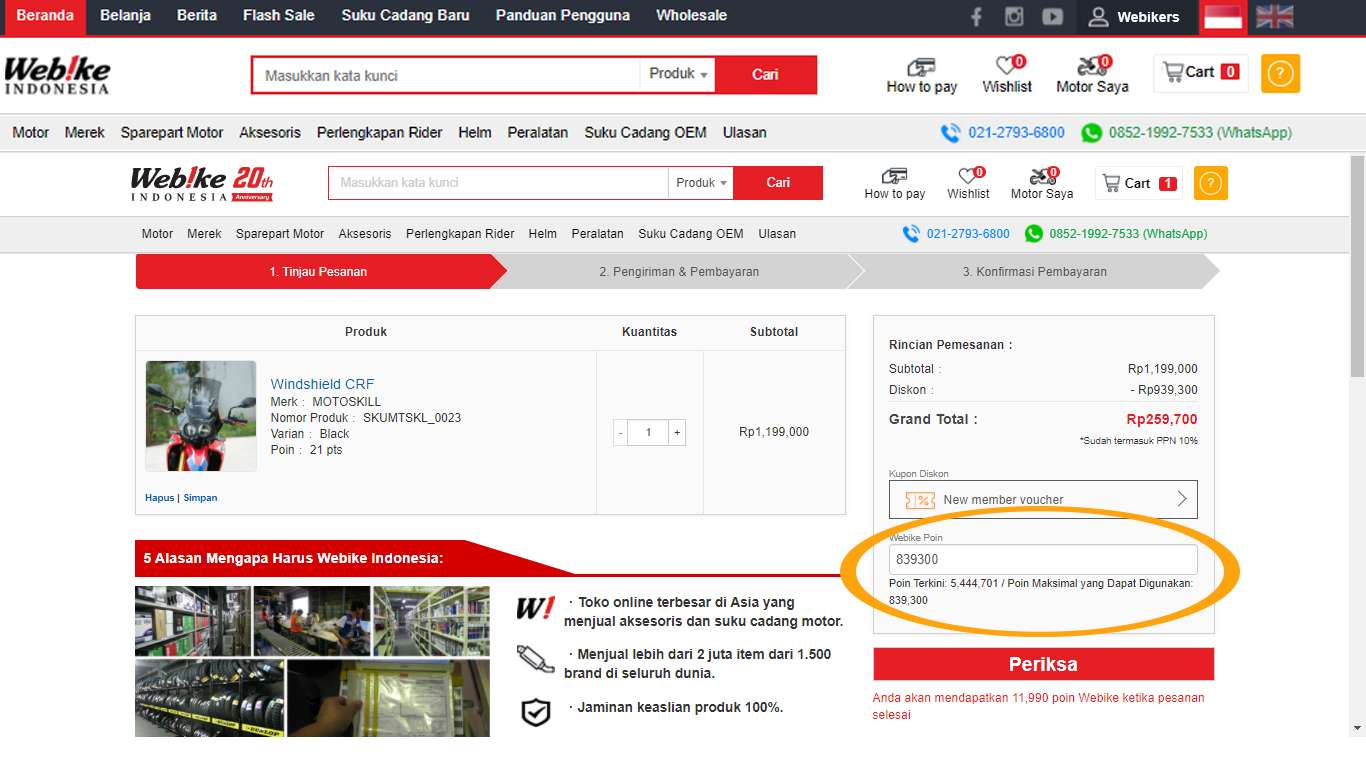The image size is (1366, 768).
Task: Click the Cari button in the top search bar
Action: [x=766, y=74]
